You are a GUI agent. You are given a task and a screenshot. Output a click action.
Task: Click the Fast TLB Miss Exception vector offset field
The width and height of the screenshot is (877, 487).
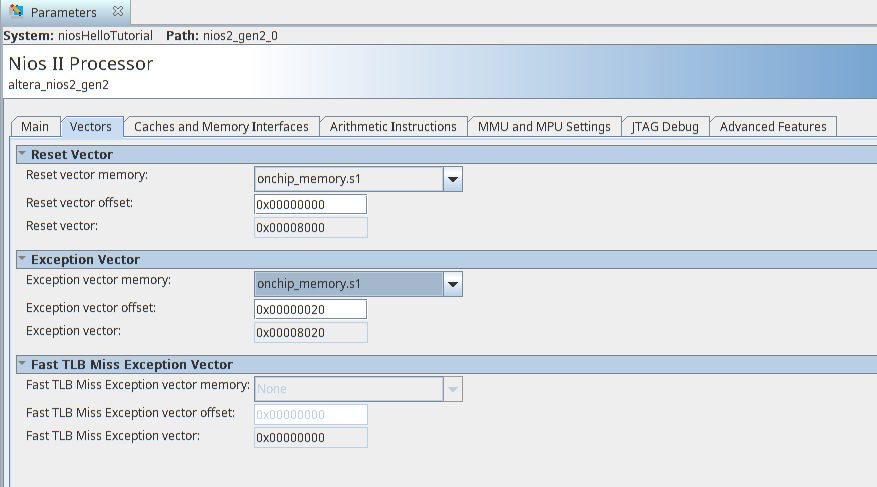click(310, 414)
